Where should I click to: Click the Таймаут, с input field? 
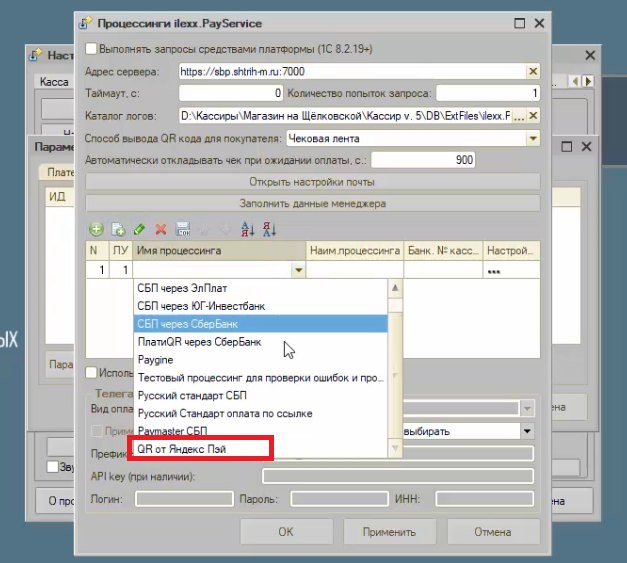pos(231,94)
